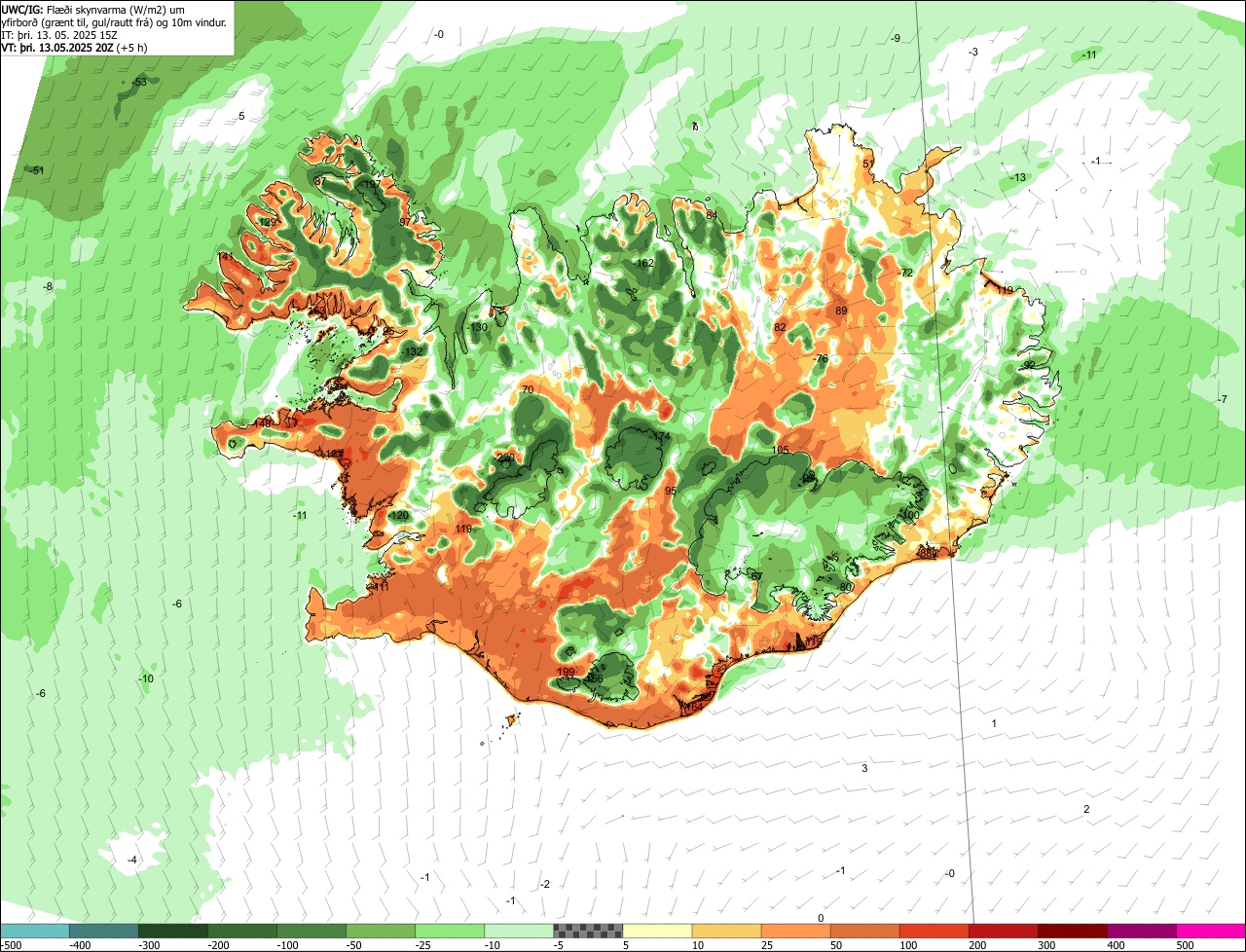Click the '-7' map value
The image size is (1246, 952).
coord(1223,399)
